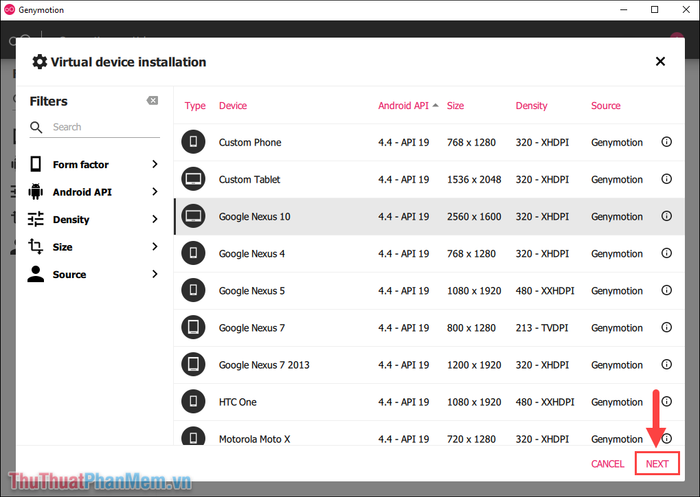Select the Google Nexus 4 device name
The width and height of the screenshot is (700, 497).
(x=252, y=254)
